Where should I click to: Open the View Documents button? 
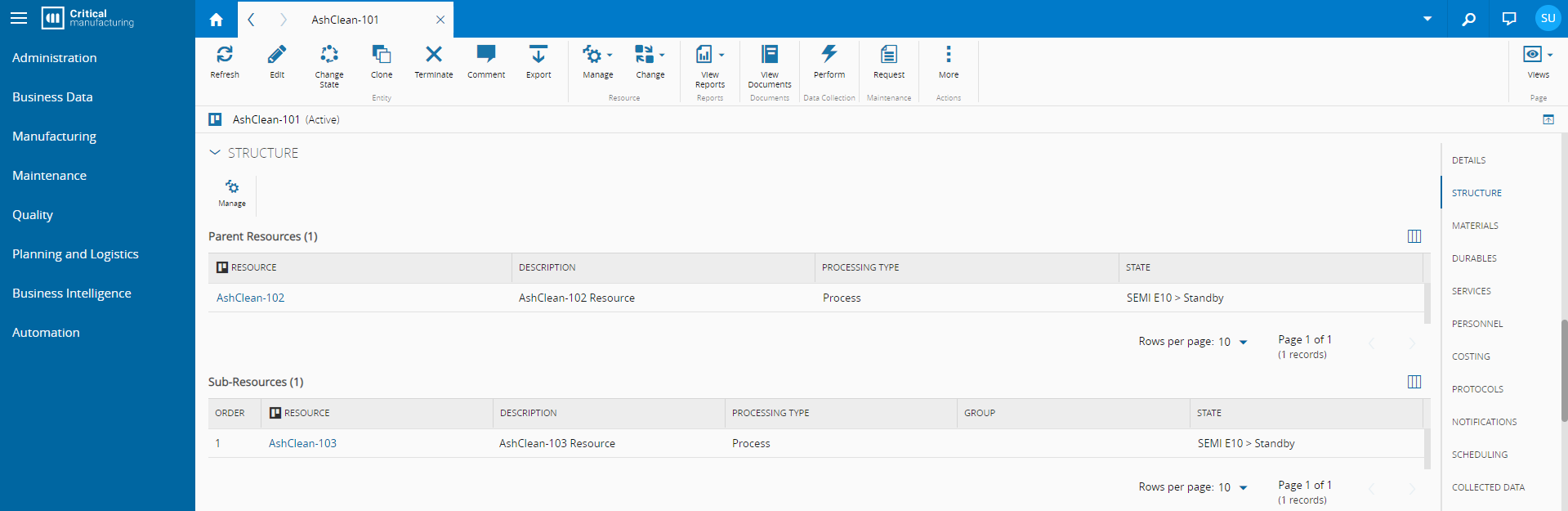(x=769, y=55)
